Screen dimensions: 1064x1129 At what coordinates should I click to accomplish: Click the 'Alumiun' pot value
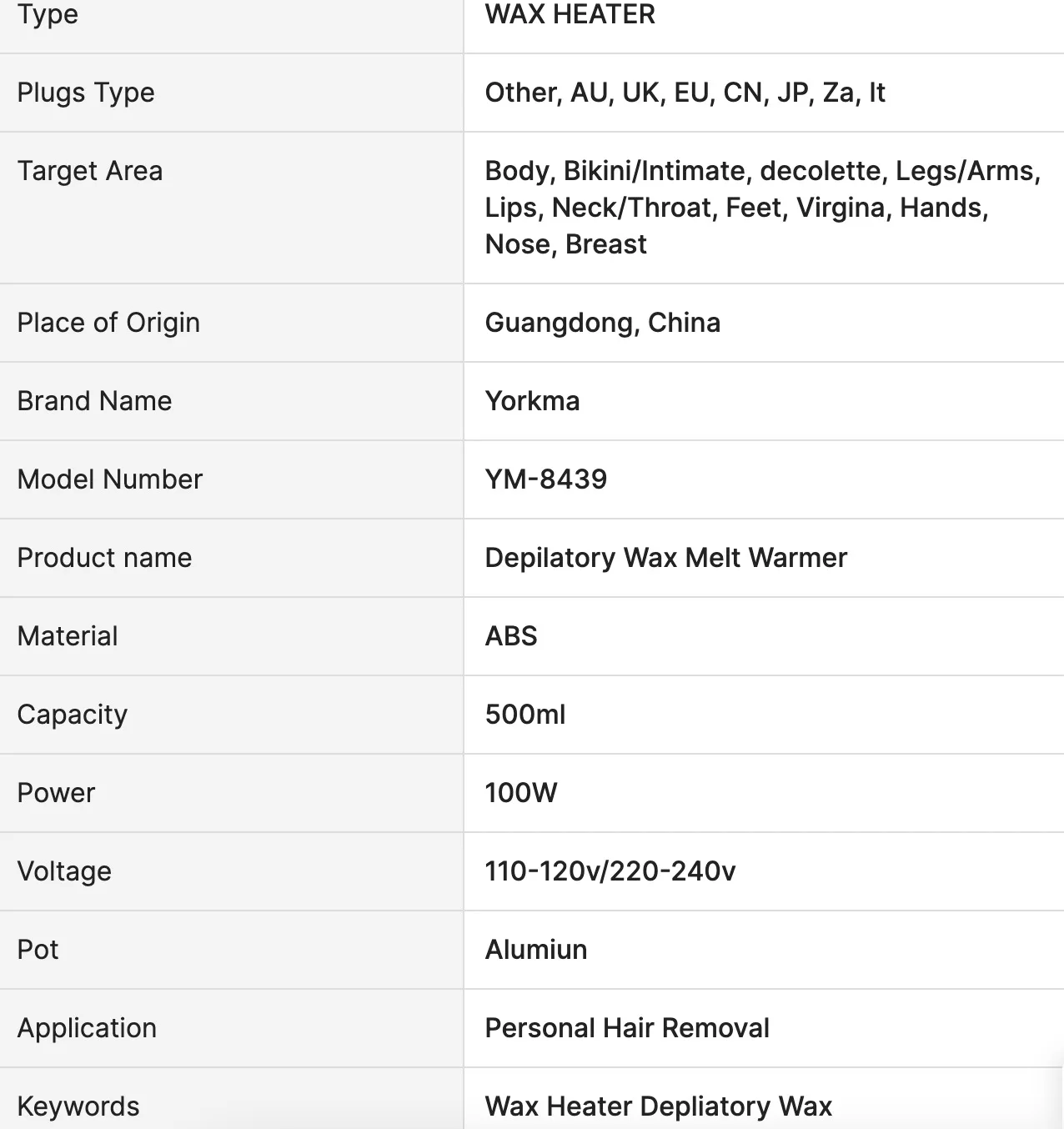pyautogui.click(x=536, y=950)
